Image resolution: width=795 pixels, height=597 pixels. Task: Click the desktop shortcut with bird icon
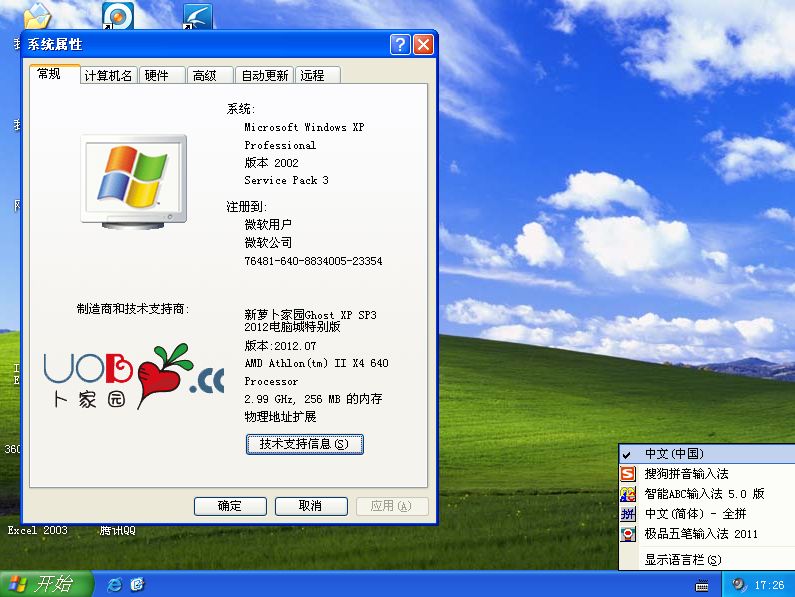198,16
